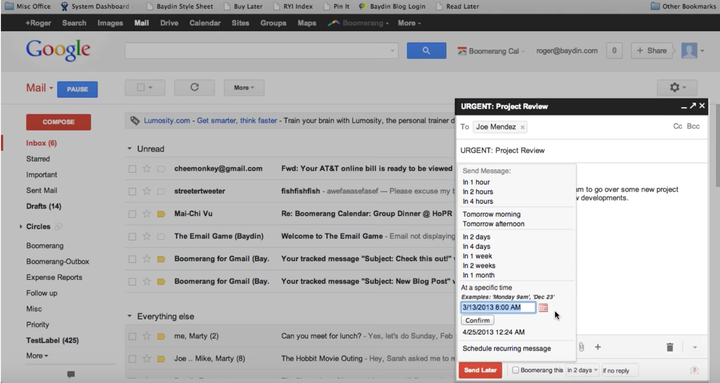Screen dimensions: 720x383
Task: Open the settings gear menu
Action: pyautogui.click(x=677, y=87)
